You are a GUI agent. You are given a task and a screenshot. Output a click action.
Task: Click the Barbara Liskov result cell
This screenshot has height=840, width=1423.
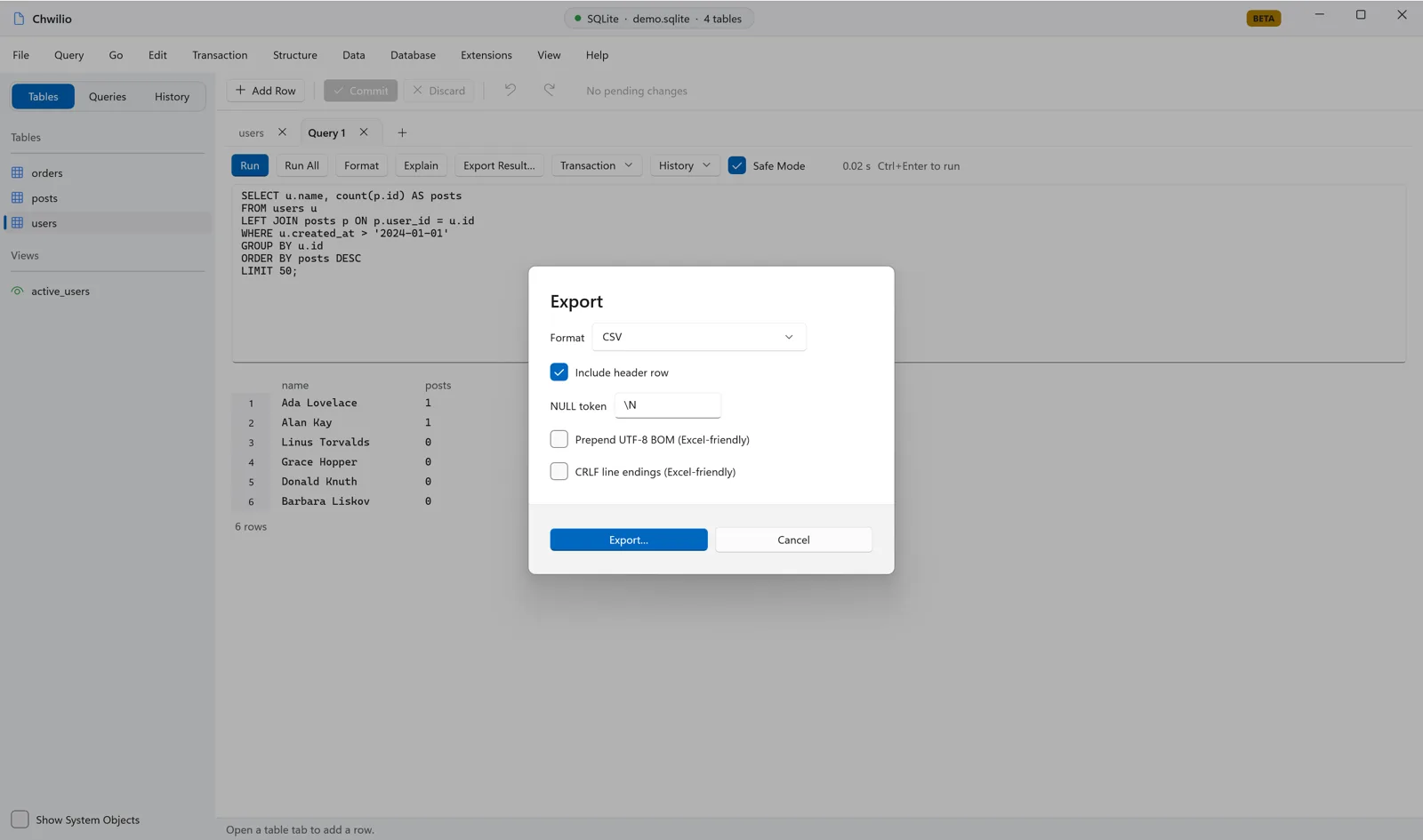pyautogui.click(x=326, y=501)
